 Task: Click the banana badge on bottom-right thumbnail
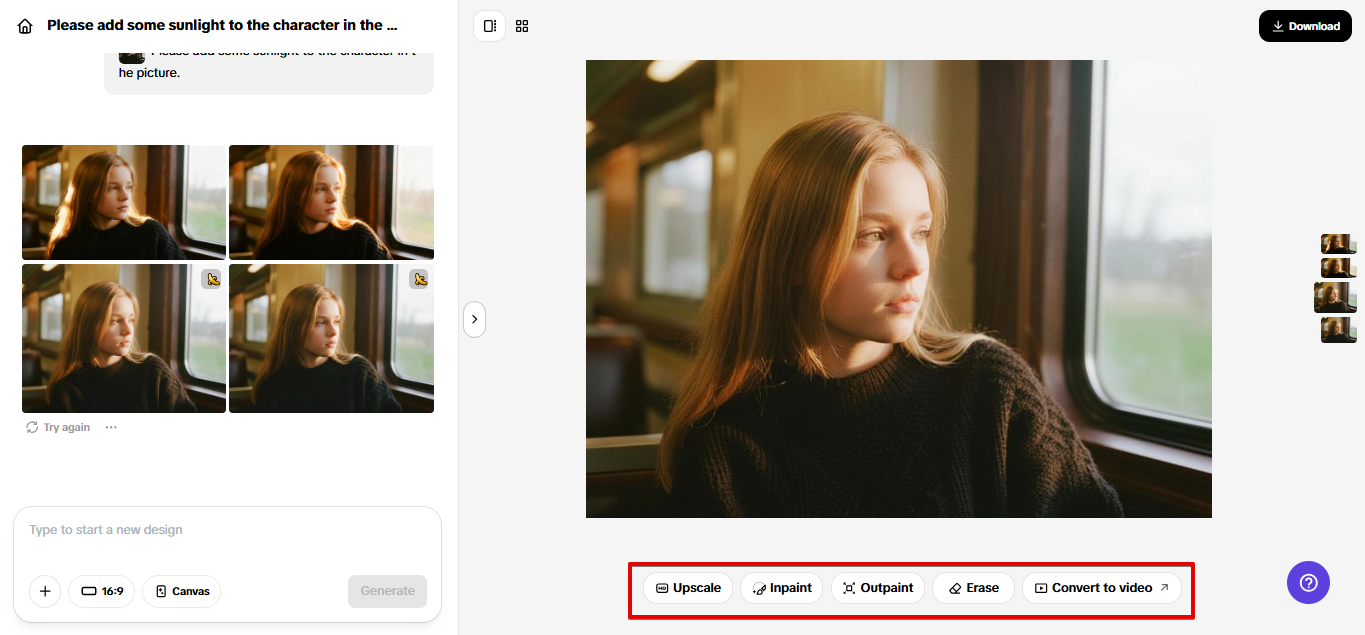(419, 279)
